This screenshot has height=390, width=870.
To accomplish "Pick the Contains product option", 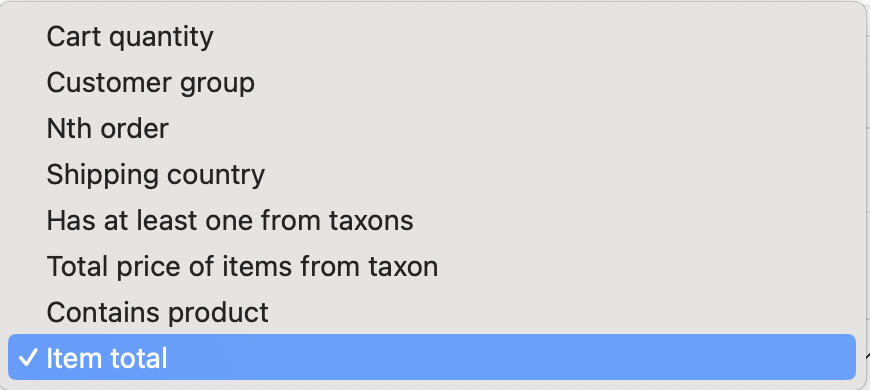I will (x=432, y=312).
